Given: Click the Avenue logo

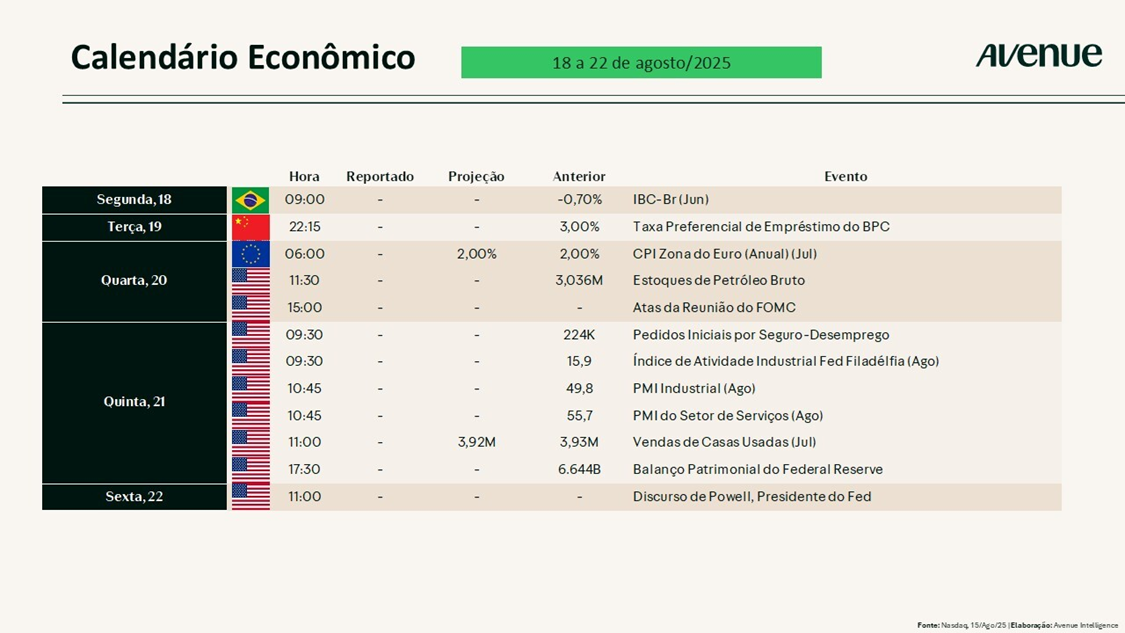Looking at the screenshot, I should point(1038,56).
